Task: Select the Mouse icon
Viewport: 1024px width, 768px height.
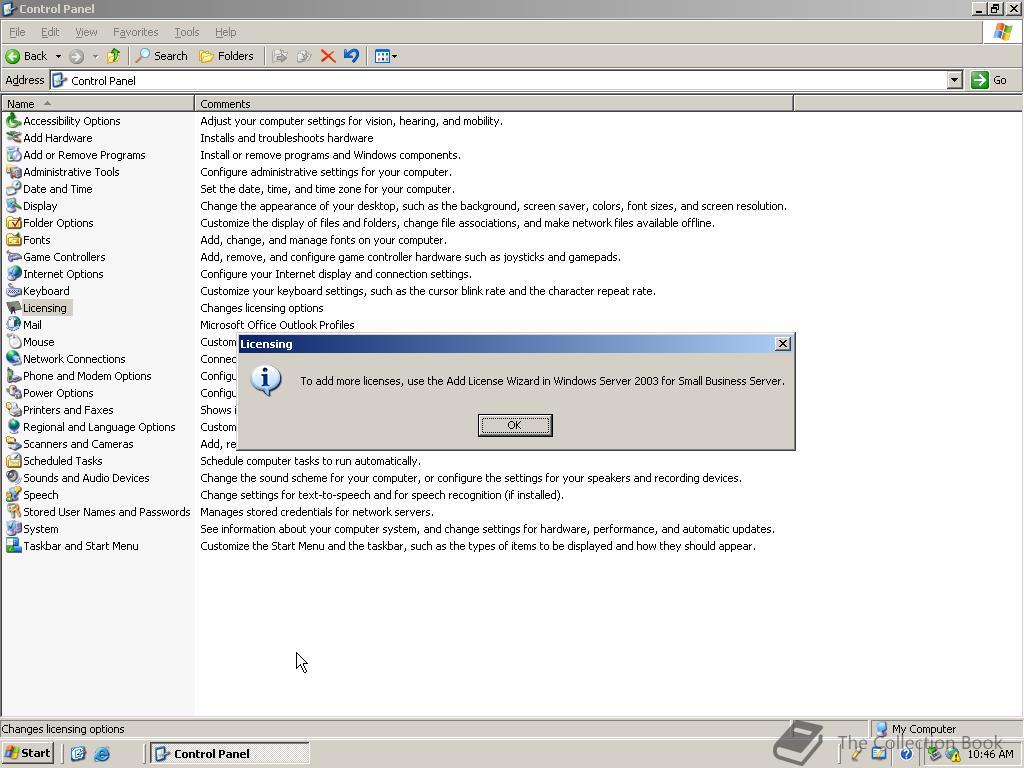Action: [x=14, y=342]
